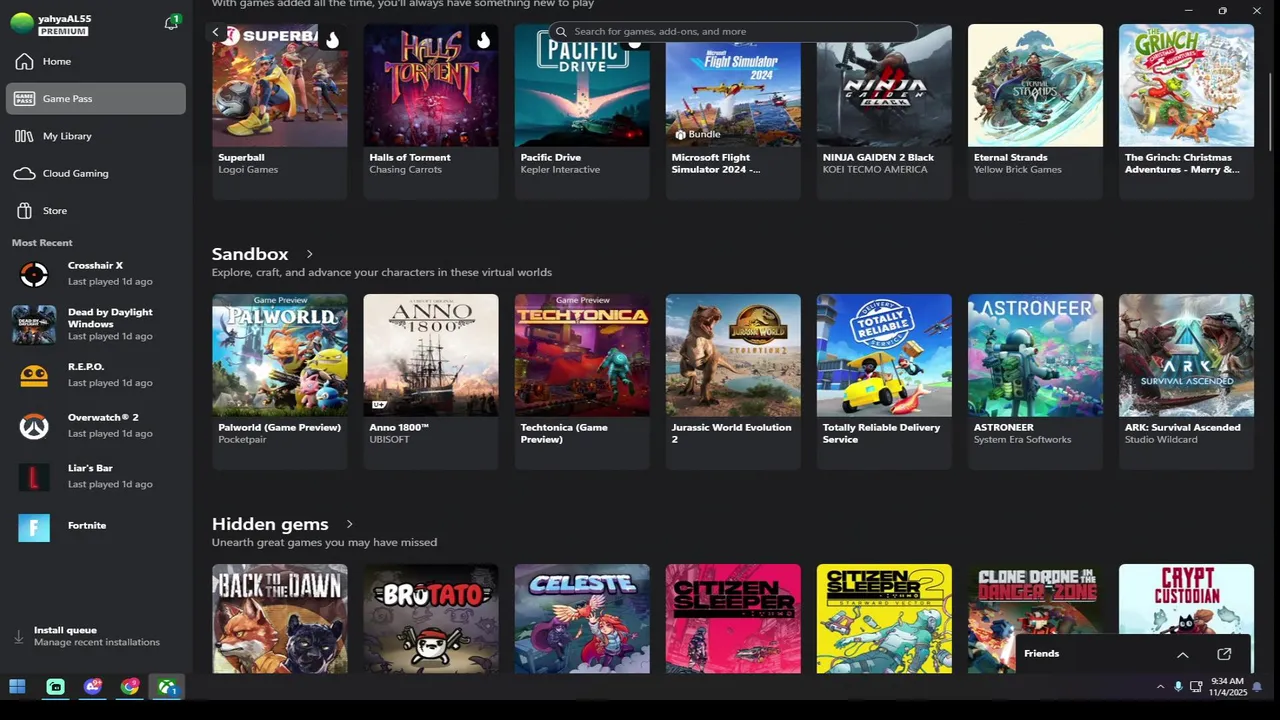Open R.E.P.O. from Most Recent list
The height and width of the screenshot is (720, 1280).
[x=96, y=375]
